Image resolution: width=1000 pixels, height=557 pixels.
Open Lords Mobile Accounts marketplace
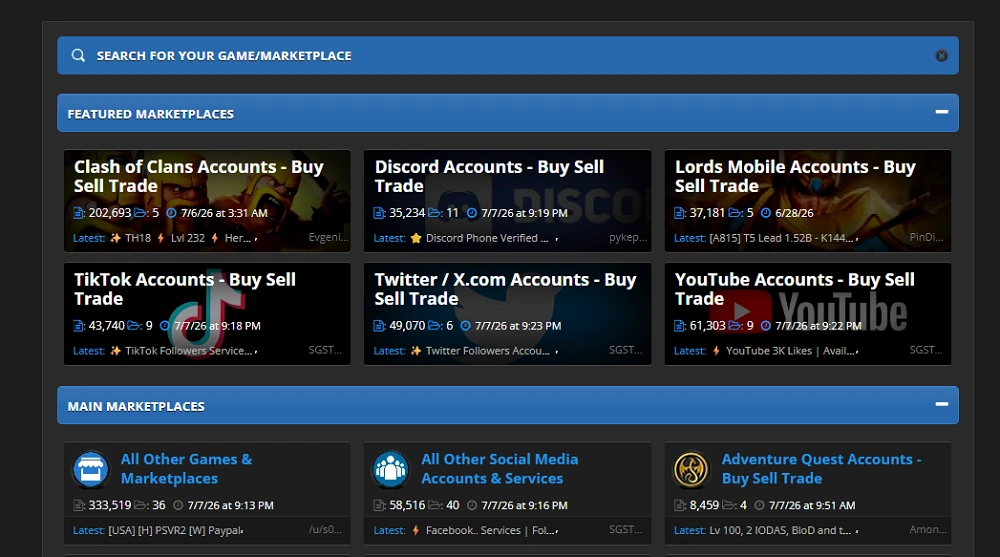pyautogui.click(x=795, y=176)
